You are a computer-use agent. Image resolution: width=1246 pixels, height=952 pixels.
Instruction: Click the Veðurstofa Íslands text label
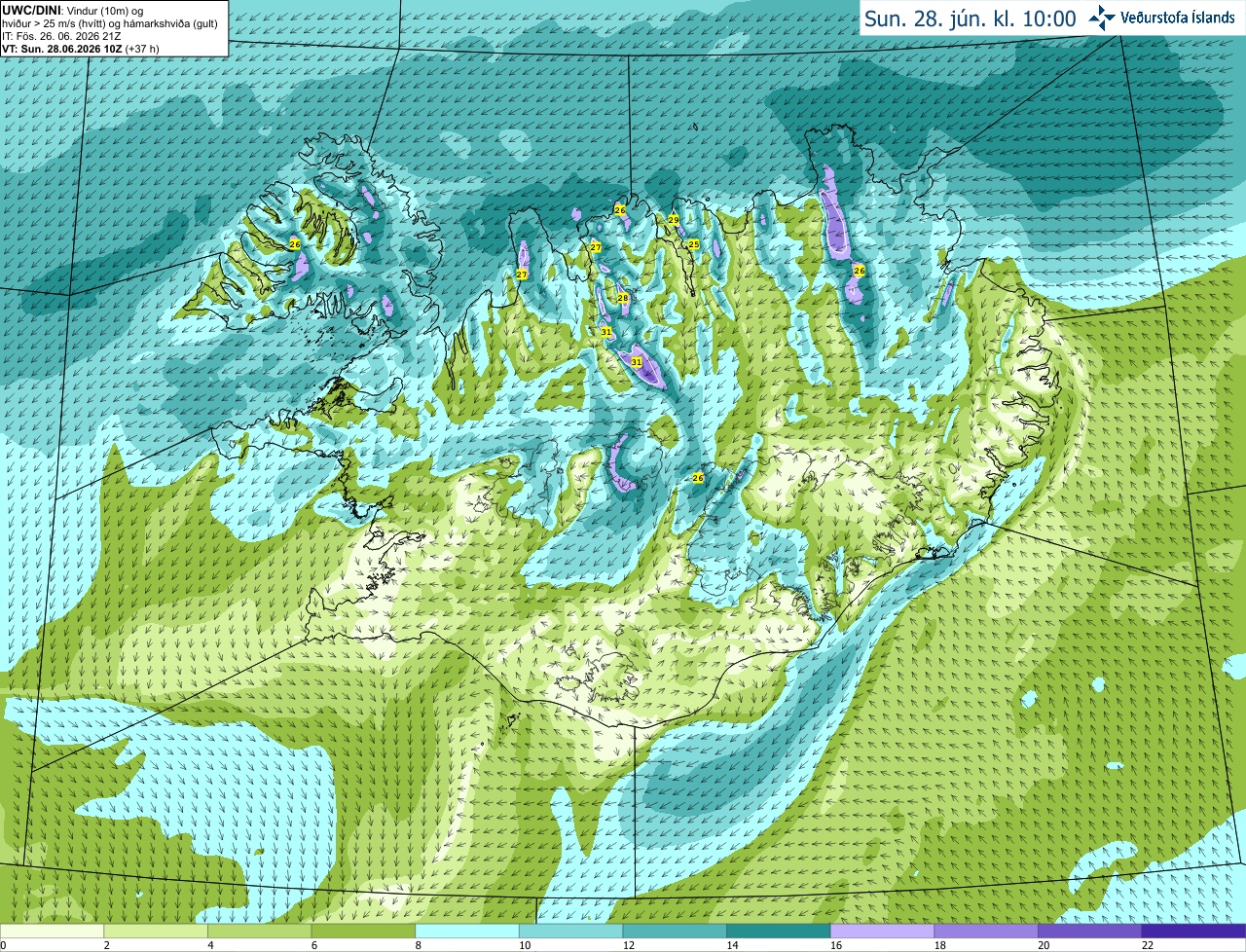[1177, 18]
